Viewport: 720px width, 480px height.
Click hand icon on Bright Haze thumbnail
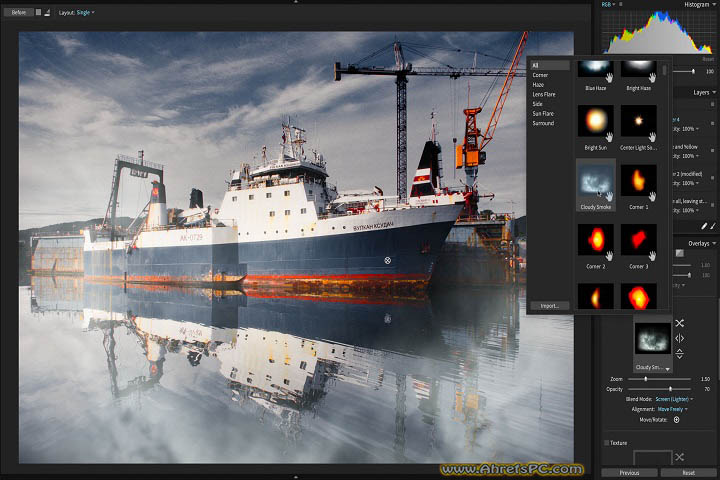(652, 77)
